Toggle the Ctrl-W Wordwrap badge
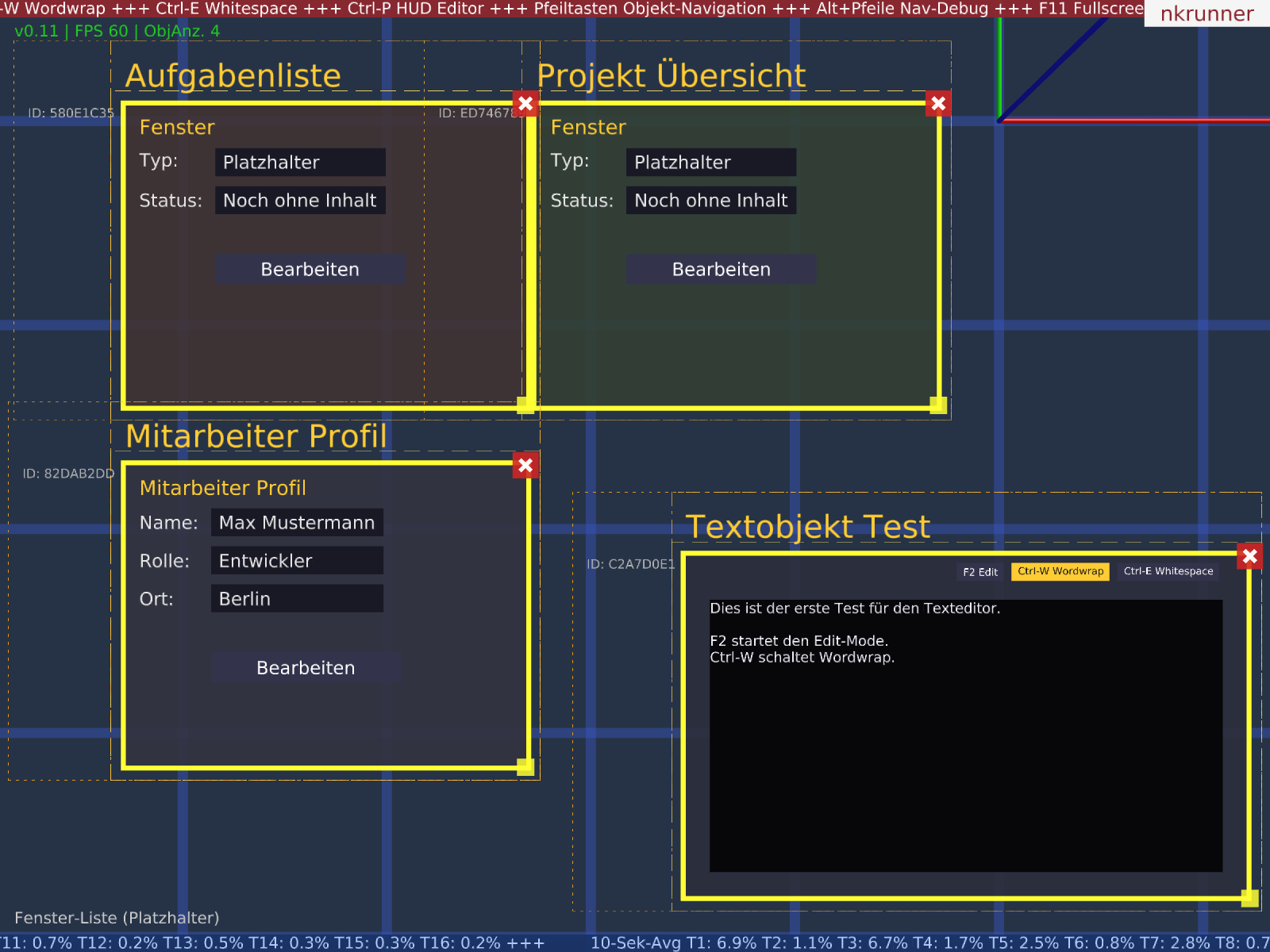 [1060, 571]
